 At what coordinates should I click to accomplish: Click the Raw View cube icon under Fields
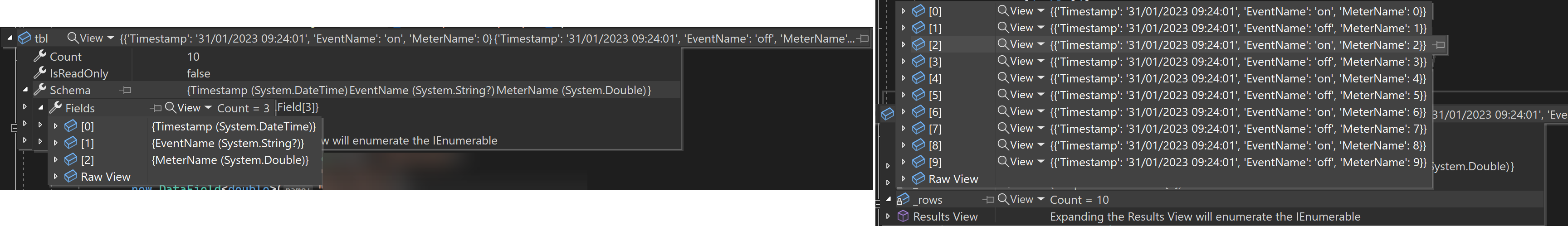coord(71,176)
